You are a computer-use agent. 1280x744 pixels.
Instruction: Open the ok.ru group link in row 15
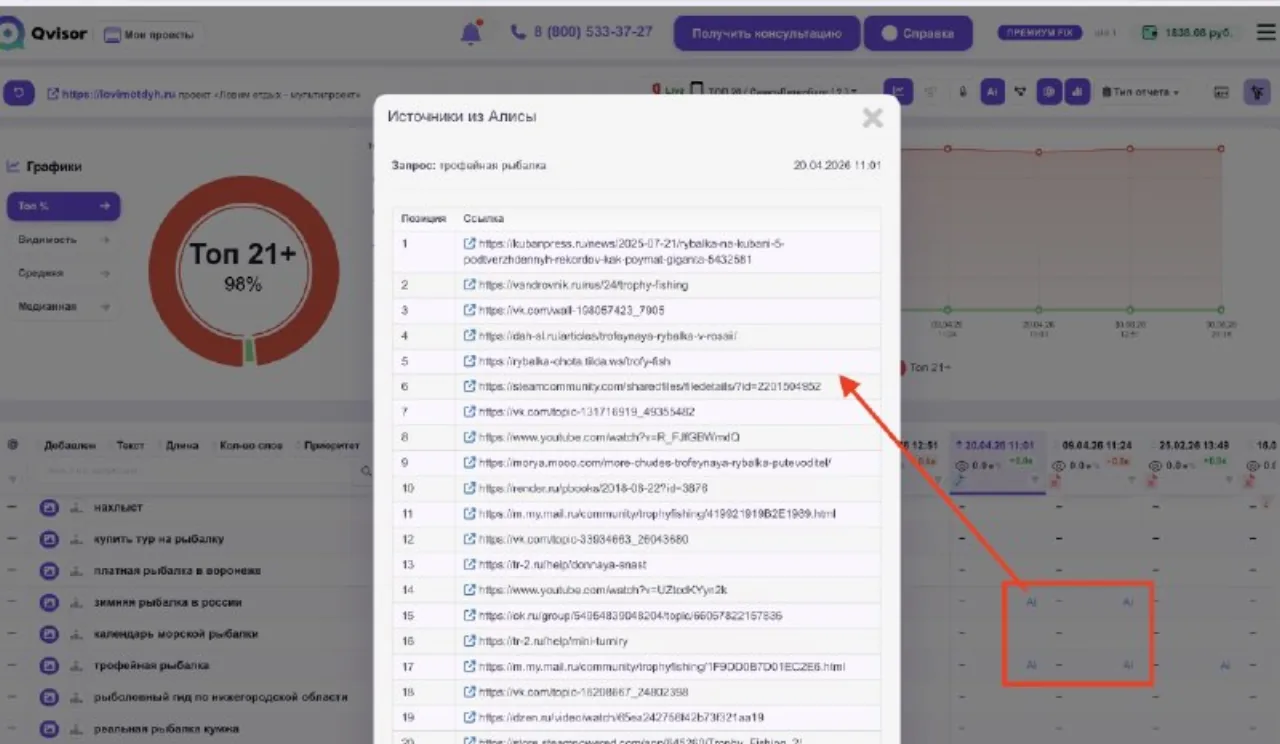tap(630, 615)
